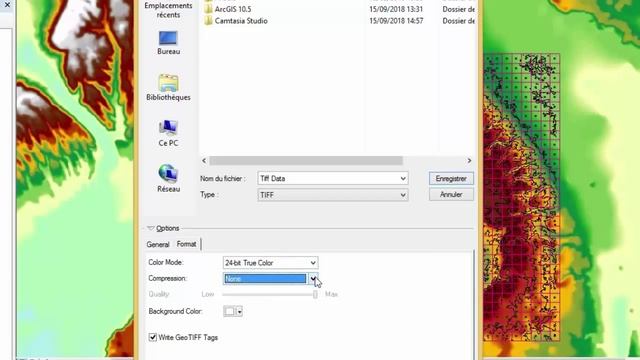
Task: Open the Background Color dropdown arrow
Action: (239, 312)
